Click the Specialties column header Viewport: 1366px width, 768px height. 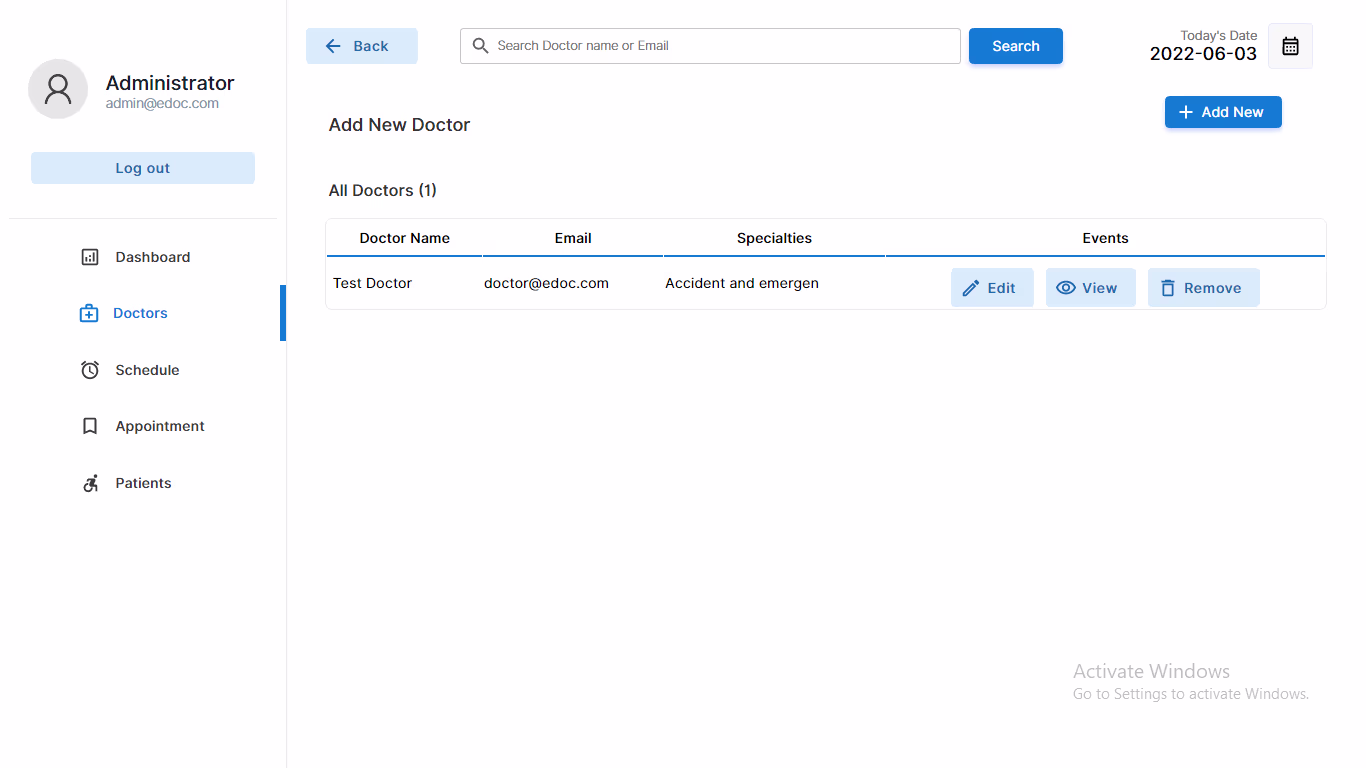coord(774,238)
